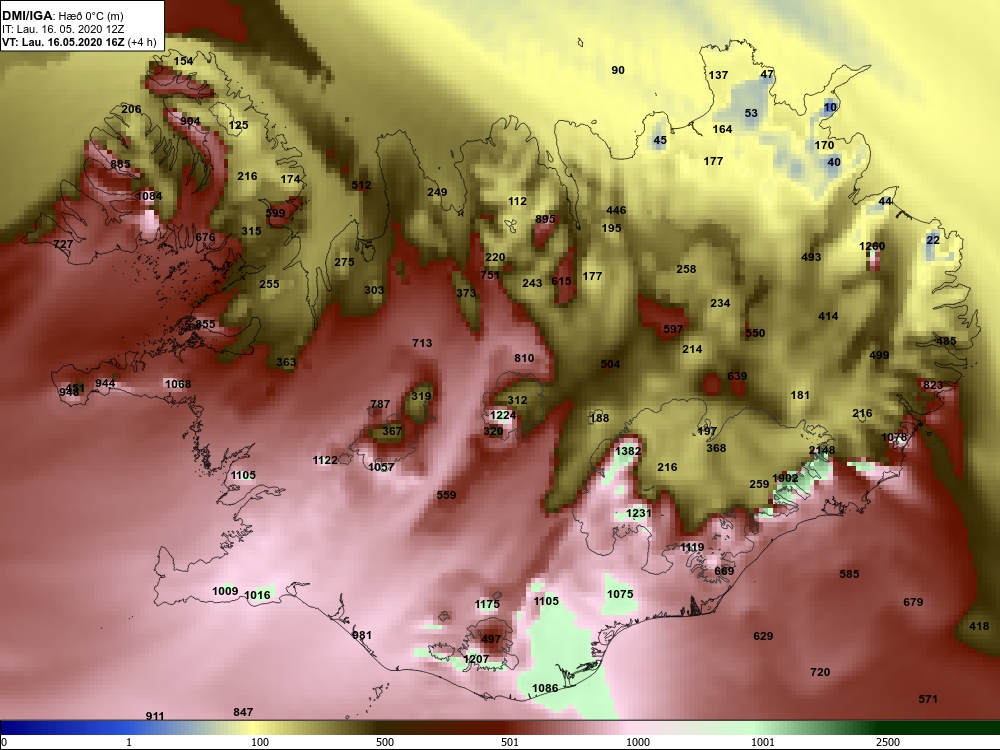Click the map value '497'

[490, 639]
